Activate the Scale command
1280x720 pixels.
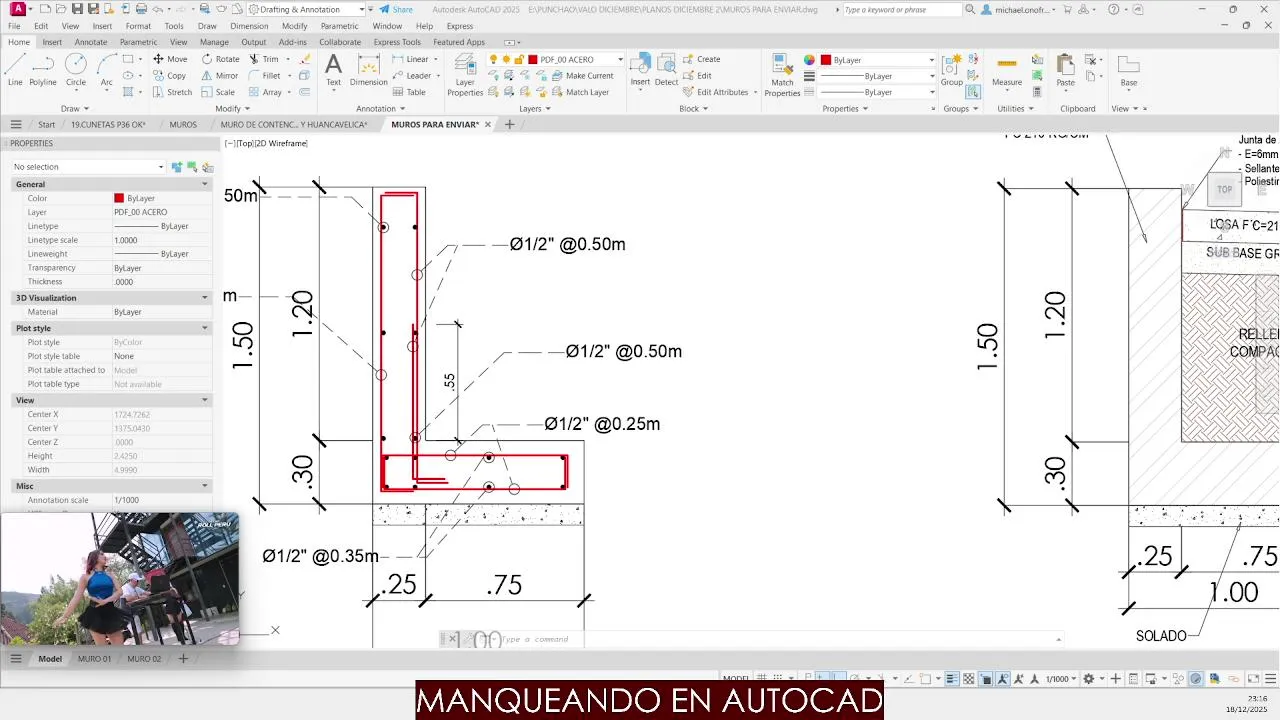pyautogui.click(x=218, y=92)
